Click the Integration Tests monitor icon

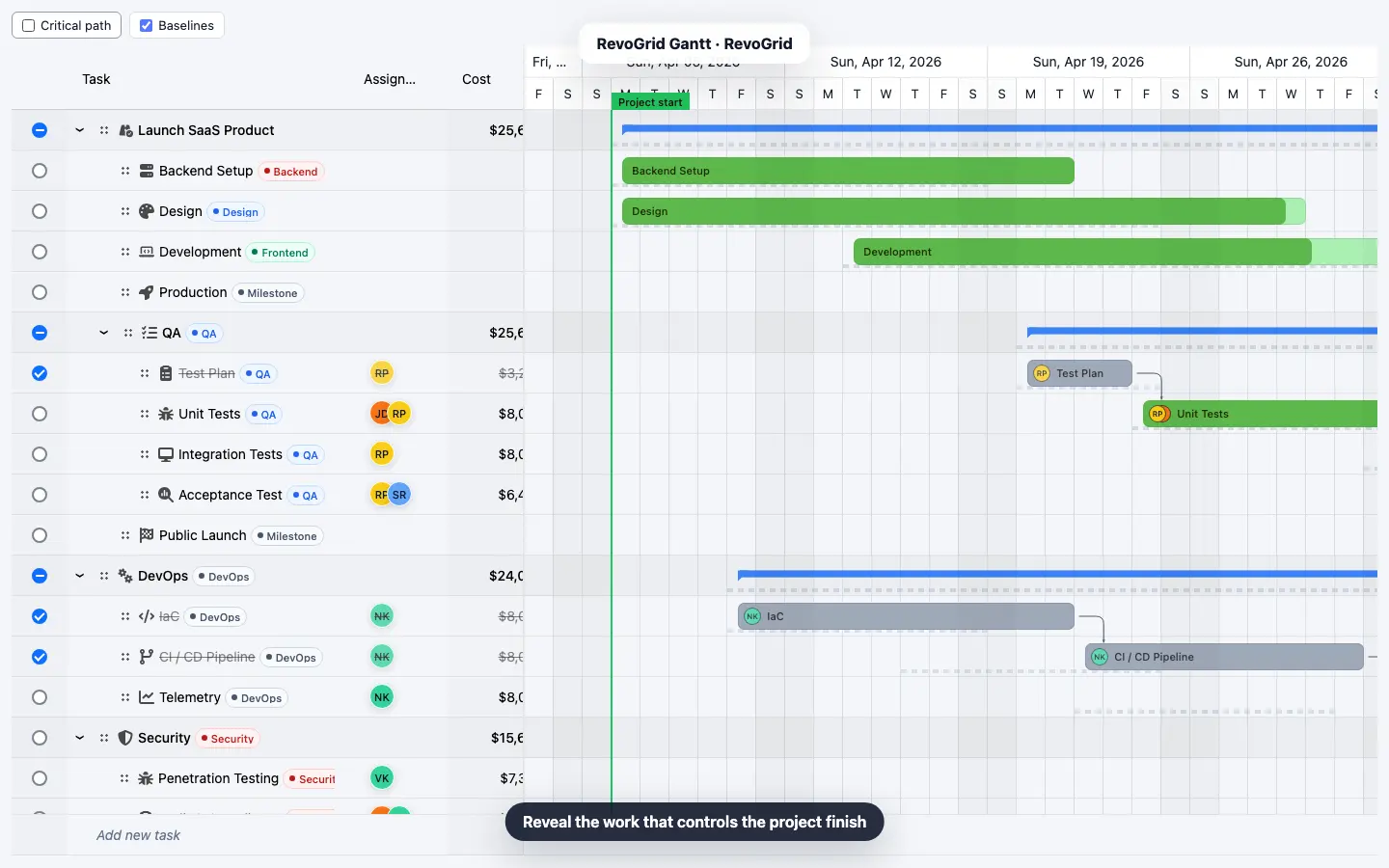tap(166, 454)
